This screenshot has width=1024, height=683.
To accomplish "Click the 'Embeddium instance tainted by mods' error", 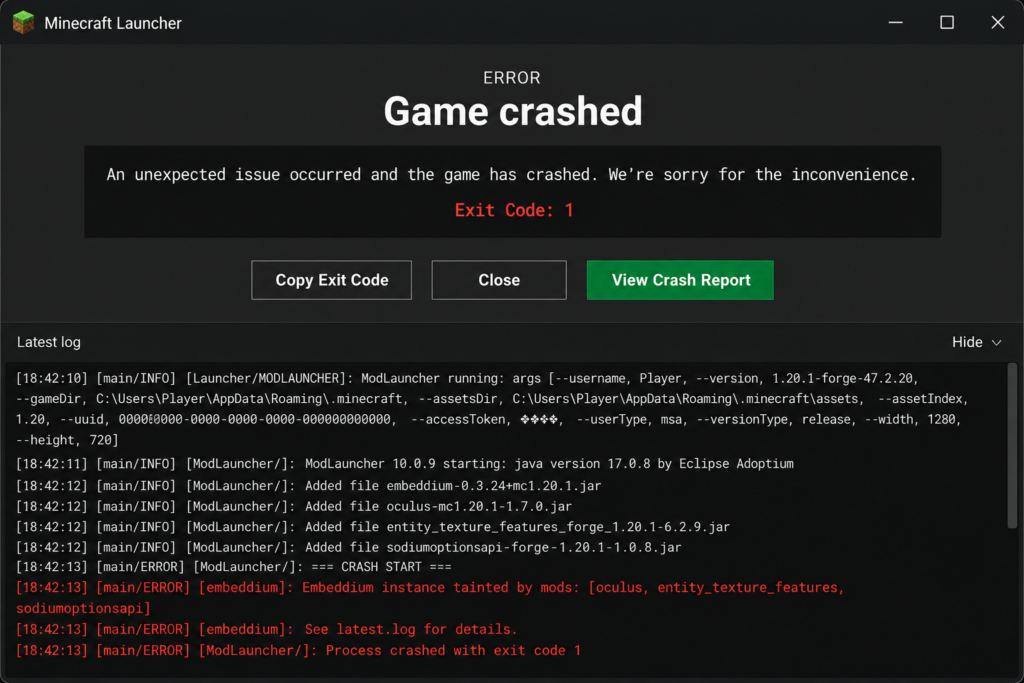I will coord(430,597).
